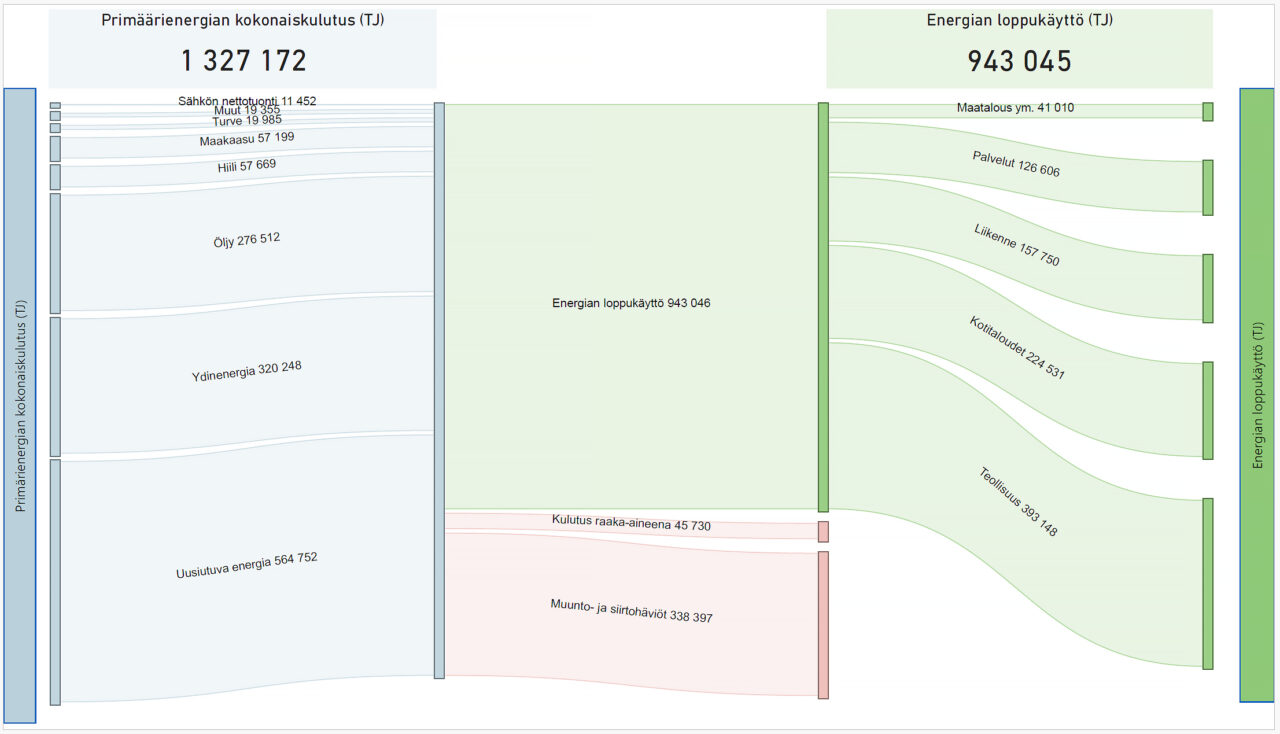Select the 943 045 end-use total card
Screen dimensions: 1280x734
1019,48
